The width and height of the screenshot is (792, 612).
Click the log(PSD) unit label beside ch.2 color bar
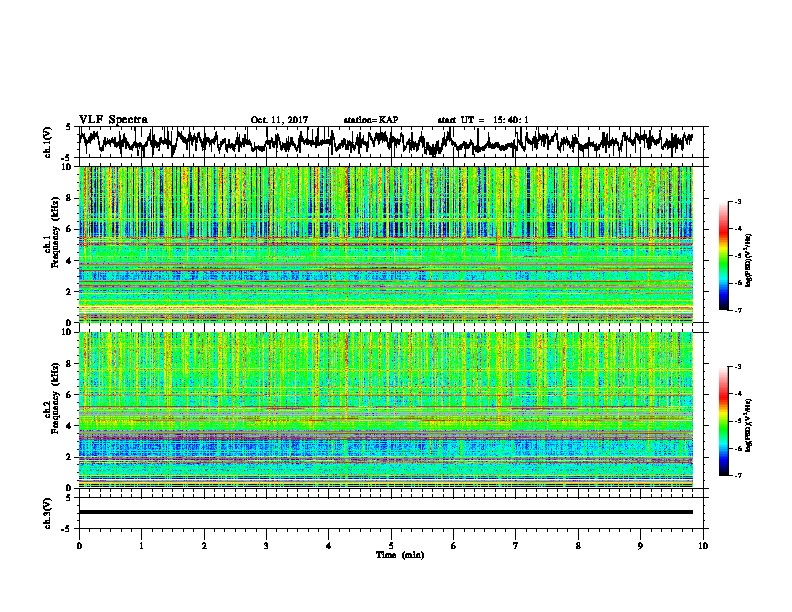coord(749,425)
